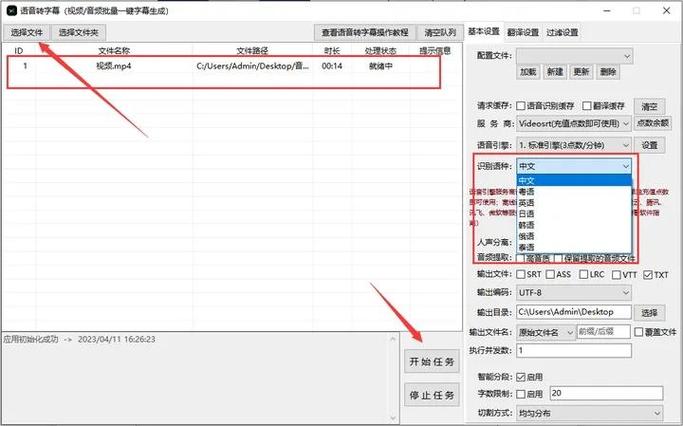Enable the 翻译缓存 checkbox
Viewport: 683px width, 426px height.
click(587, 106)
